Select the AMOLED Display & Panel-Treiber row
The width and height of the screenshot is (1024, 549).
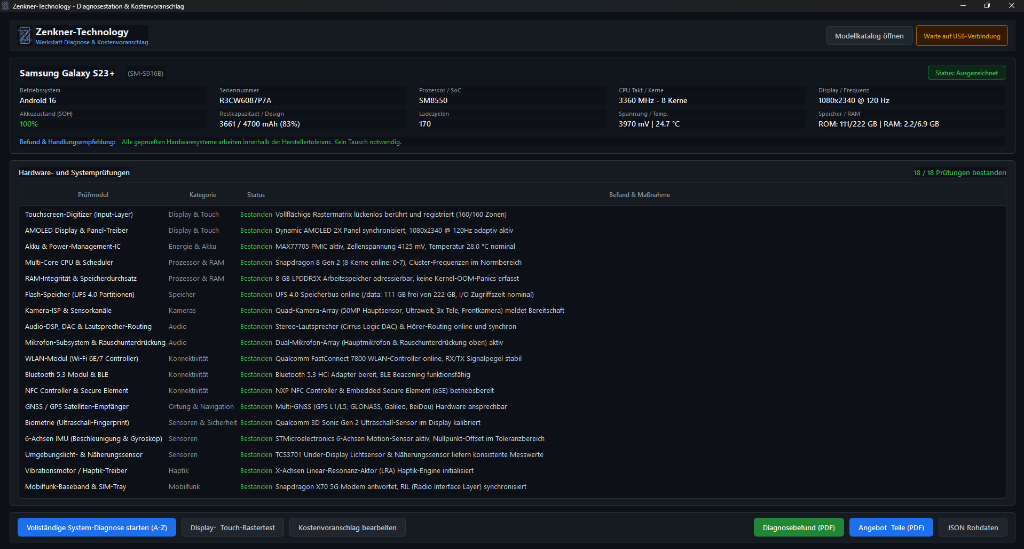(x=512, y=230)
